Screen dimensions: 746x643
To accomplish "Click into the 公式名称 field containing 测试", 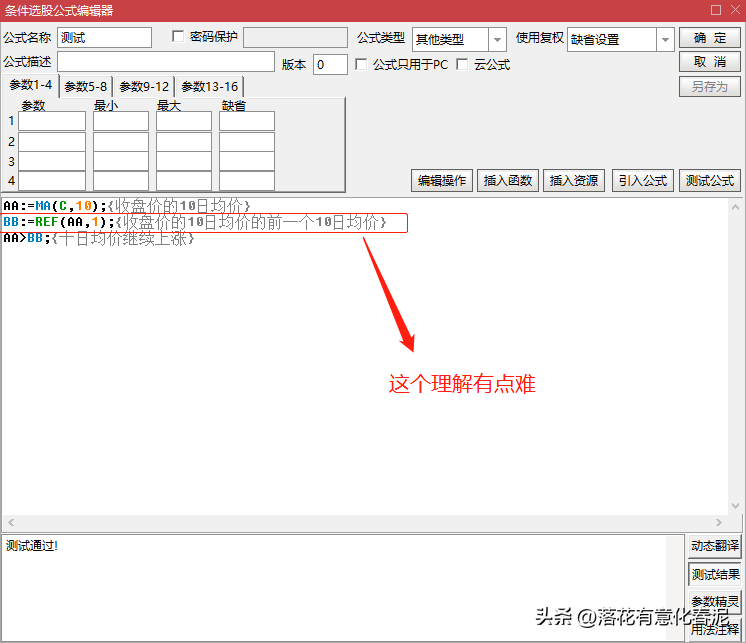I will point(104,38).
